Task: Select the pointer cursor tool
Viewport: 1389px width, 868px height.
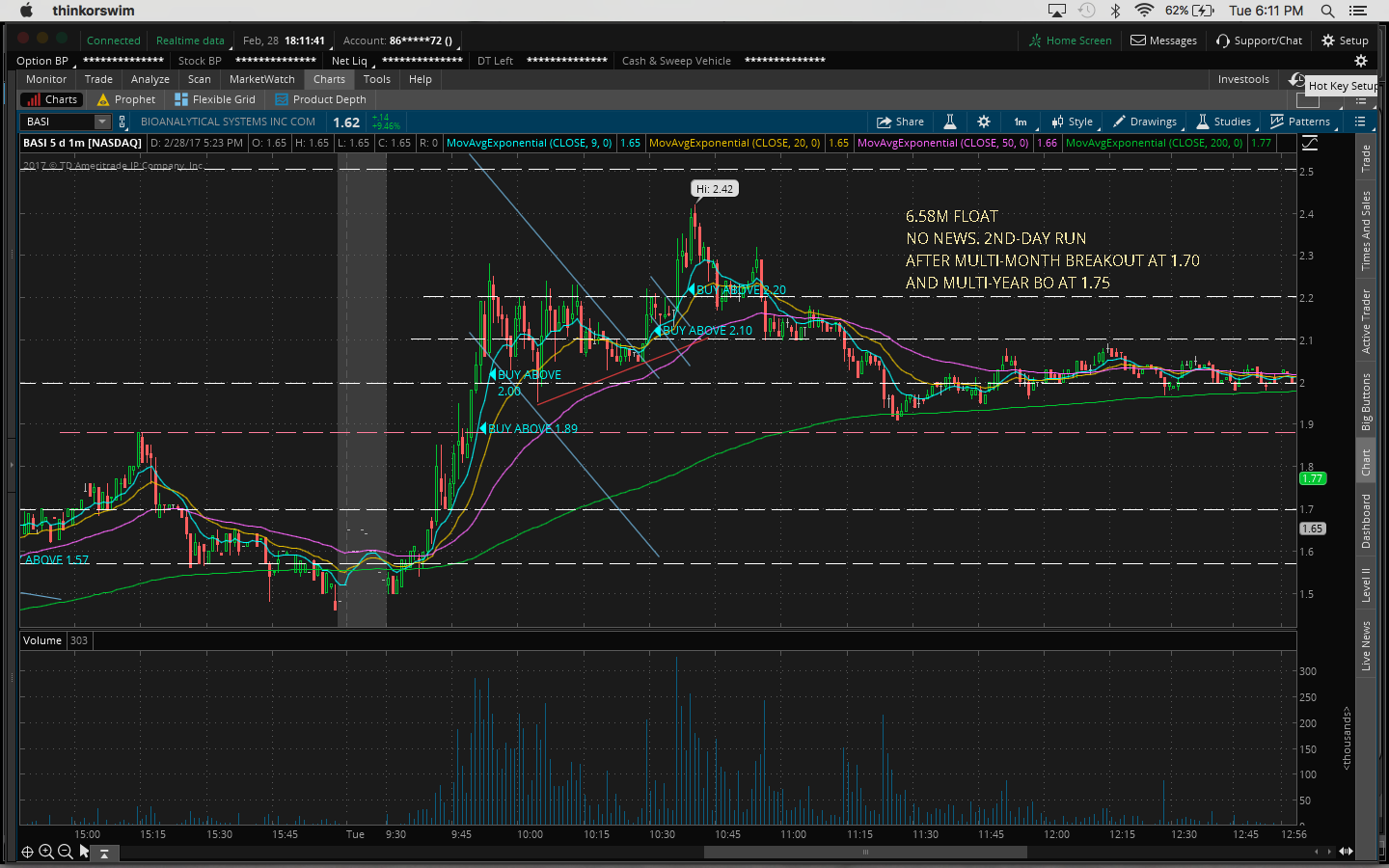Action: [84, 852]
